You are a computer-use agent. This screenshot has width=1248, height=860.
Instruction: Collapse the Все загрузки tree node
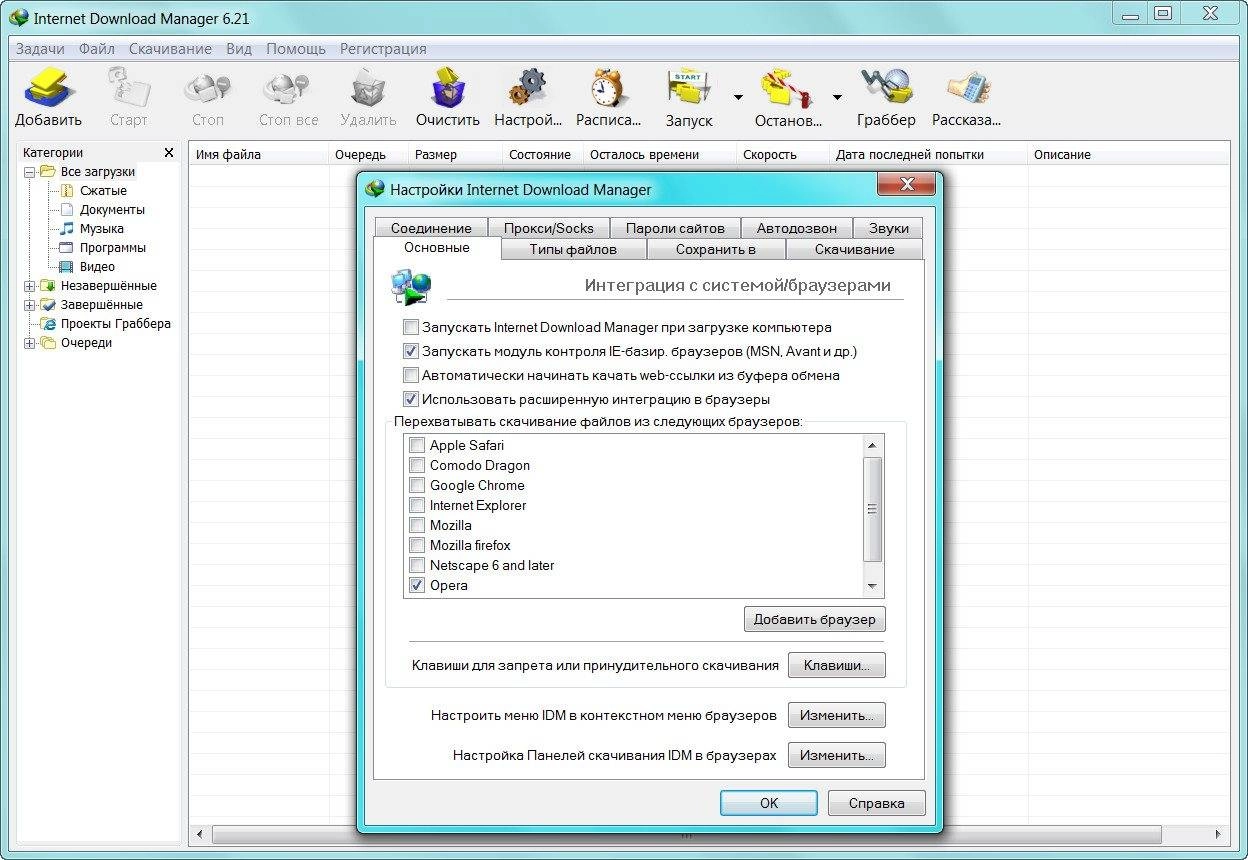point(29,172)
